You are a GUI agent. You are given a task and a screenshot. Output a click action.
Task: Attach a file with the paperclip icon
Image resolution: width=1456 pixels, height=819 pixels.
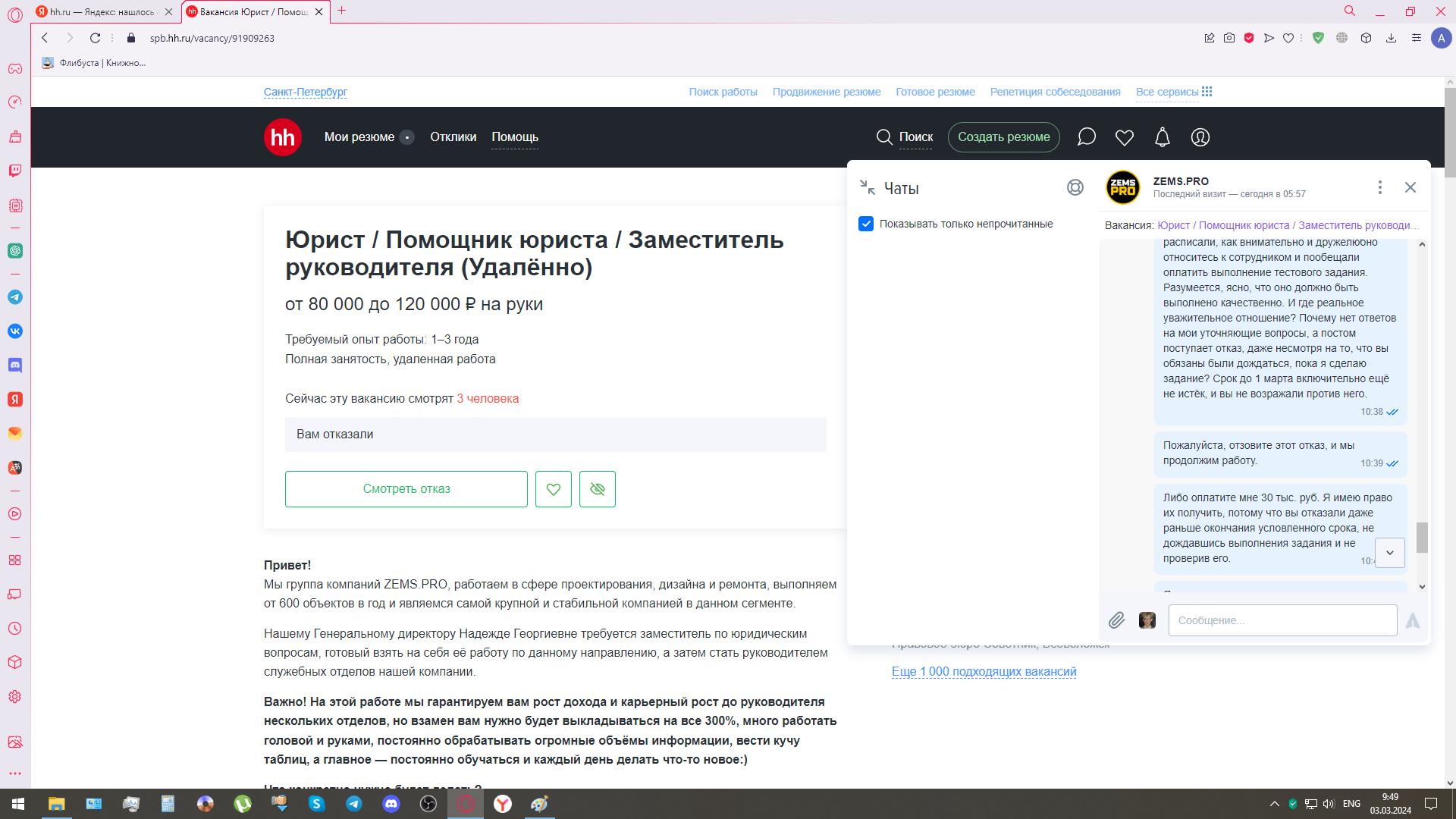pyautogui.click(x=1116, y=620)
